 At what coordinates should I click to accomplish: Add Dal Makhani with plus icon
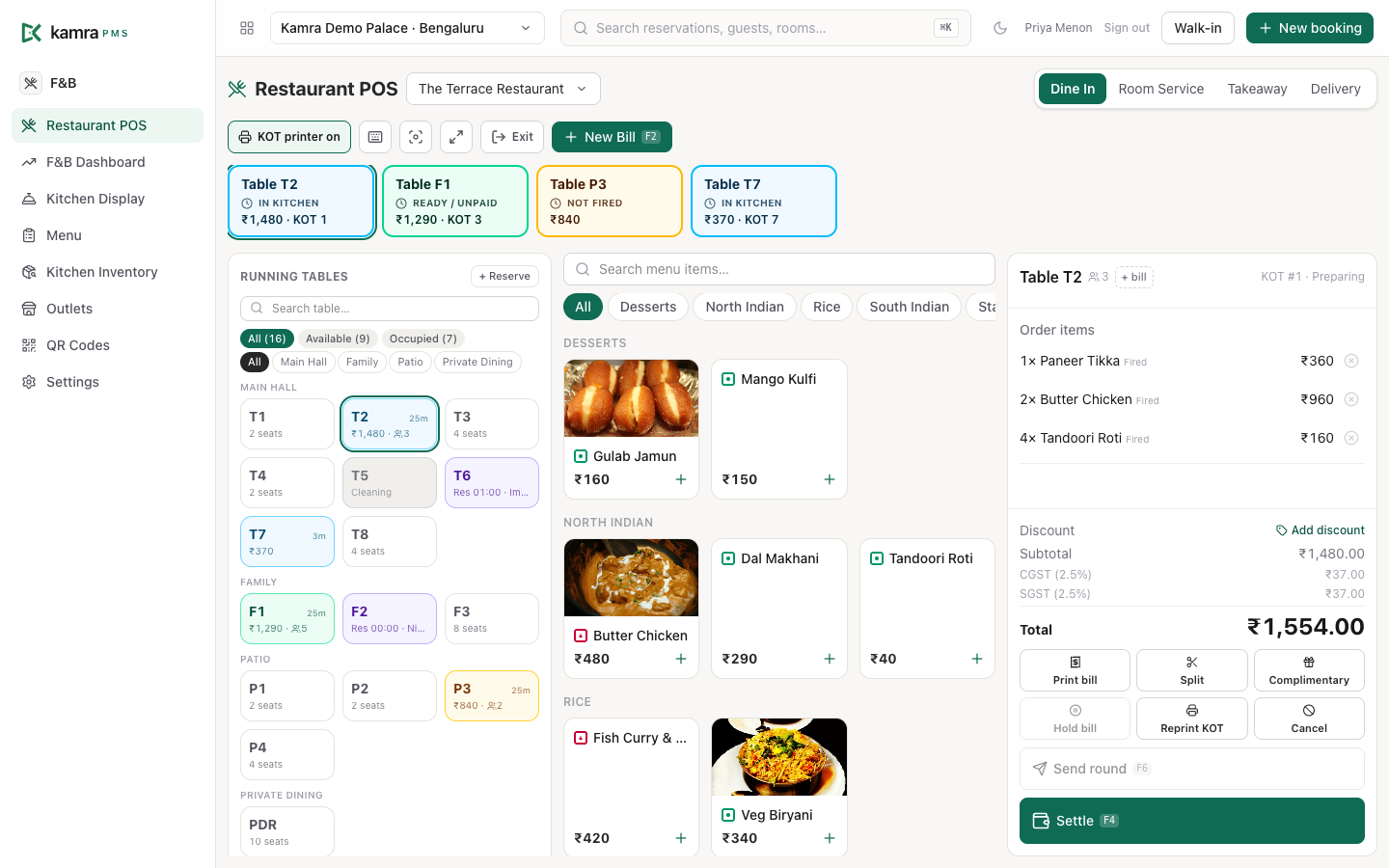coord(830,659)
